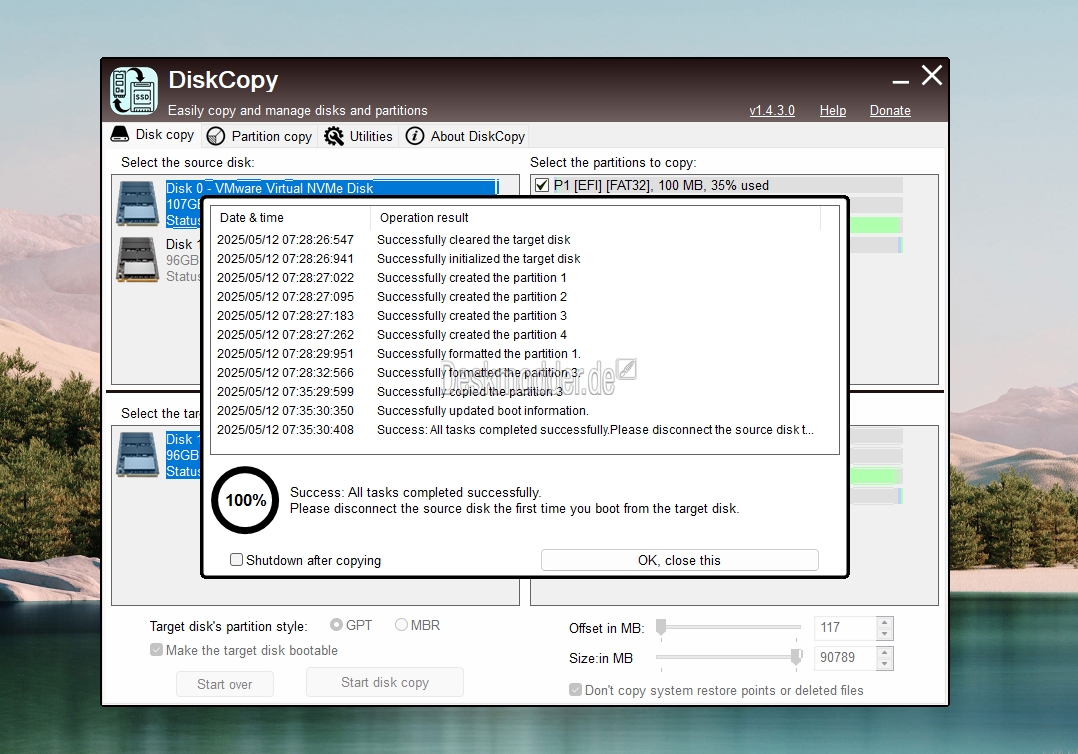Image resolution: width=1078 pixels, height=754 pixels.
Task: Click the About DiskCopy info icon
Action: (x=415, y=136)
